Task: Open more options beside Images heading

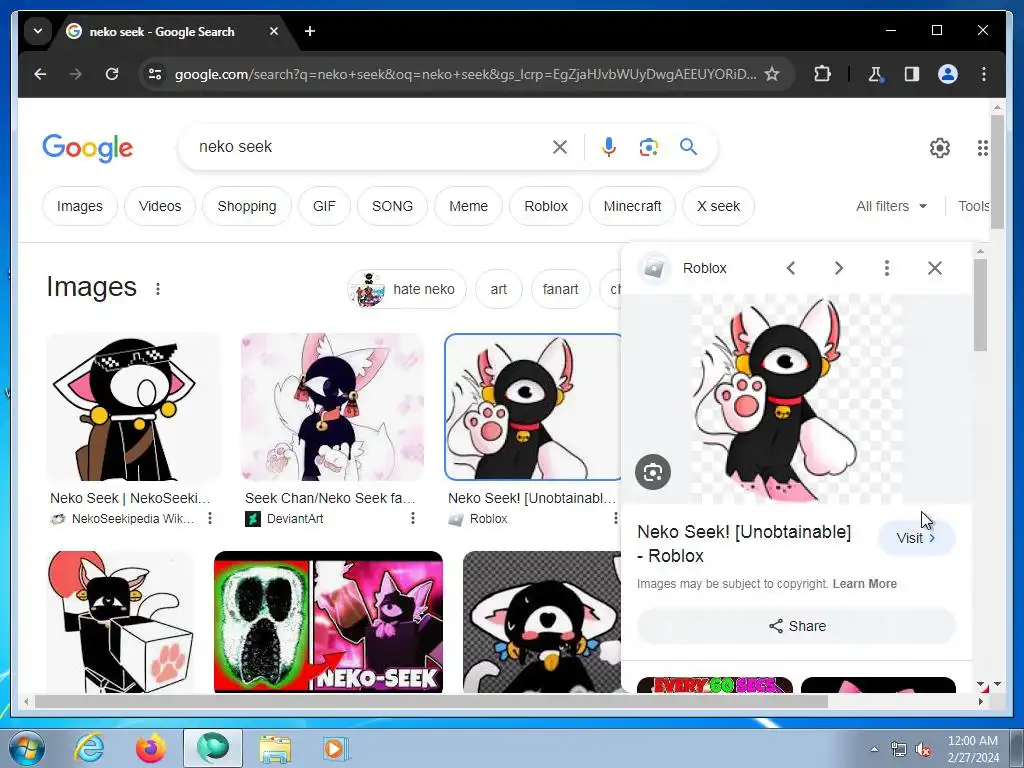Action: [x=158, y=289]
